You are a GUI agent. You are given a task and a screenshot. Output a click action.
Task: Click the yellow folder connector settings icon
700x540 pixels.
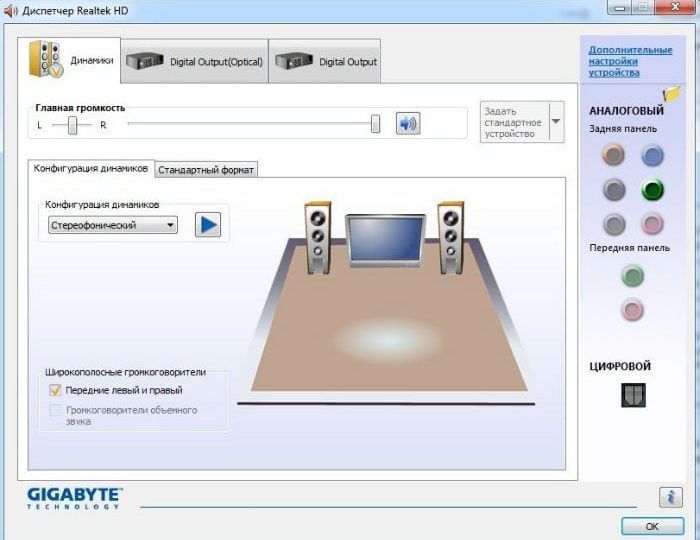coord(671,94)
